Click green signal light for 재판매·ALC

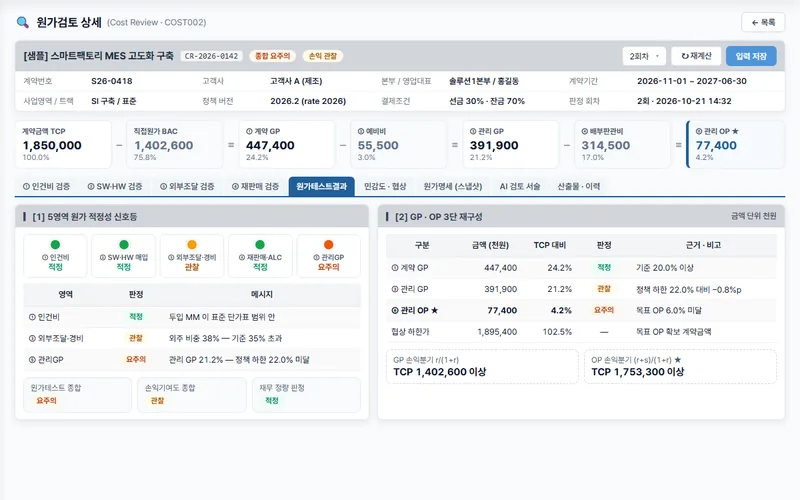click(x=260, y=245)
